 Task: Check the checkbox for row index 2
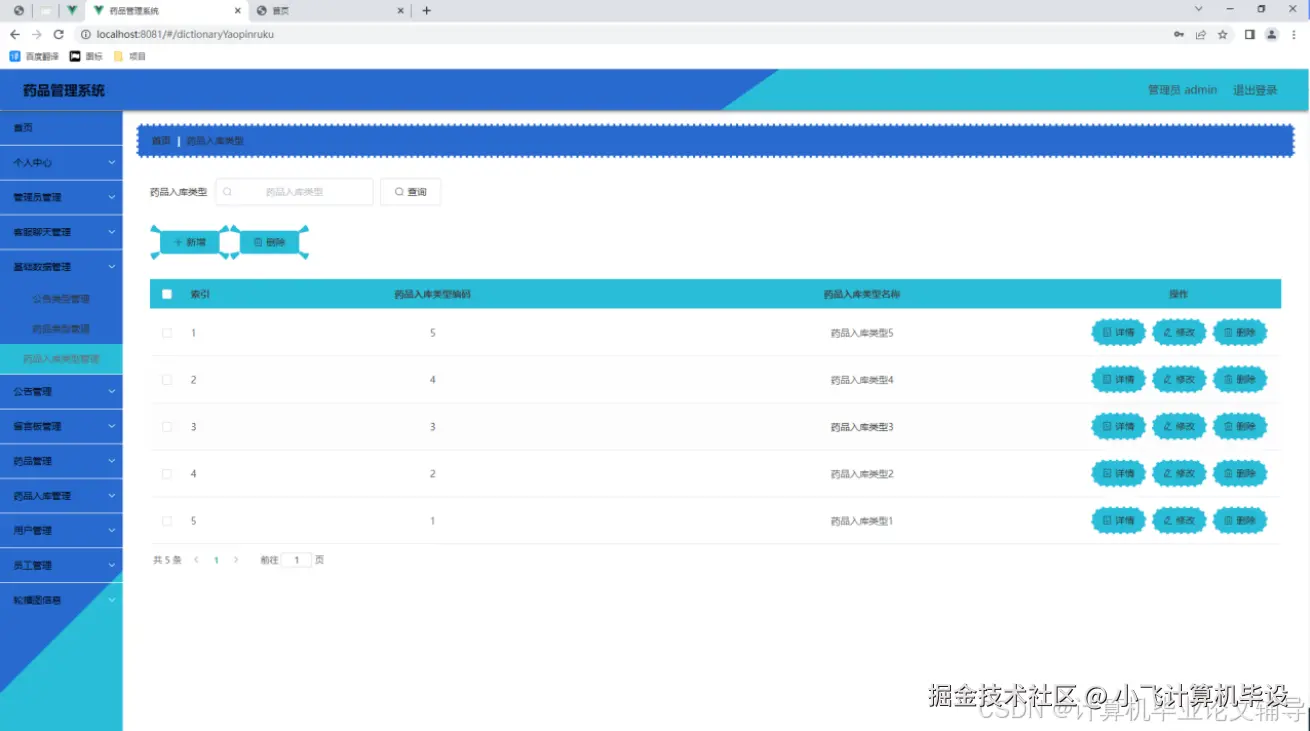pyautogui.click(x=167, y=380)
